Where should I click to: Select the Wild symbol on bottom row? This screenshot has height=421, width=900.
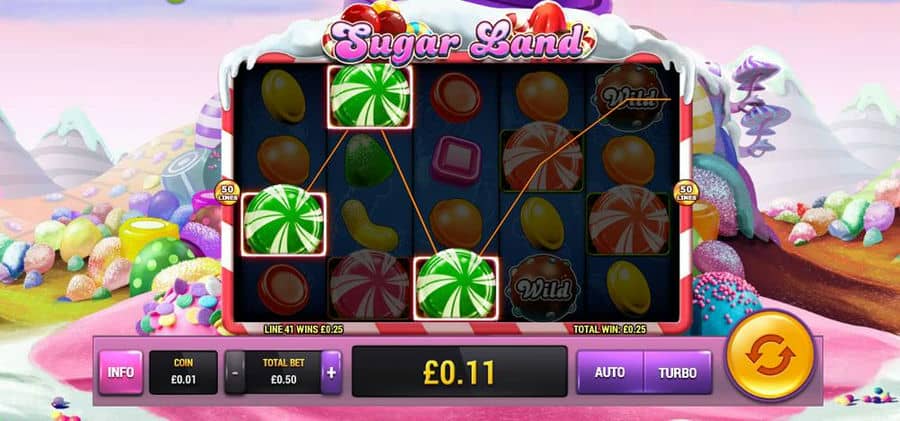point(542,287)
